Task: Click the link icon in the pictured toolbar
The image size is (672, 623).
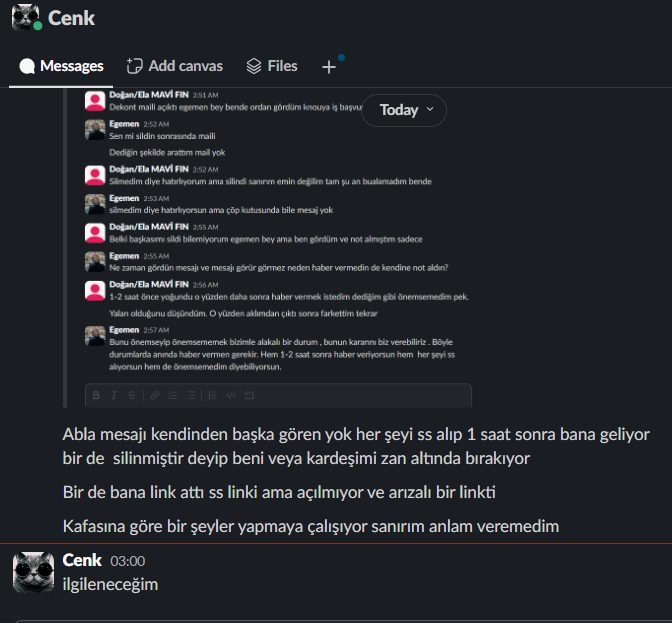Action: coord(155,395)
